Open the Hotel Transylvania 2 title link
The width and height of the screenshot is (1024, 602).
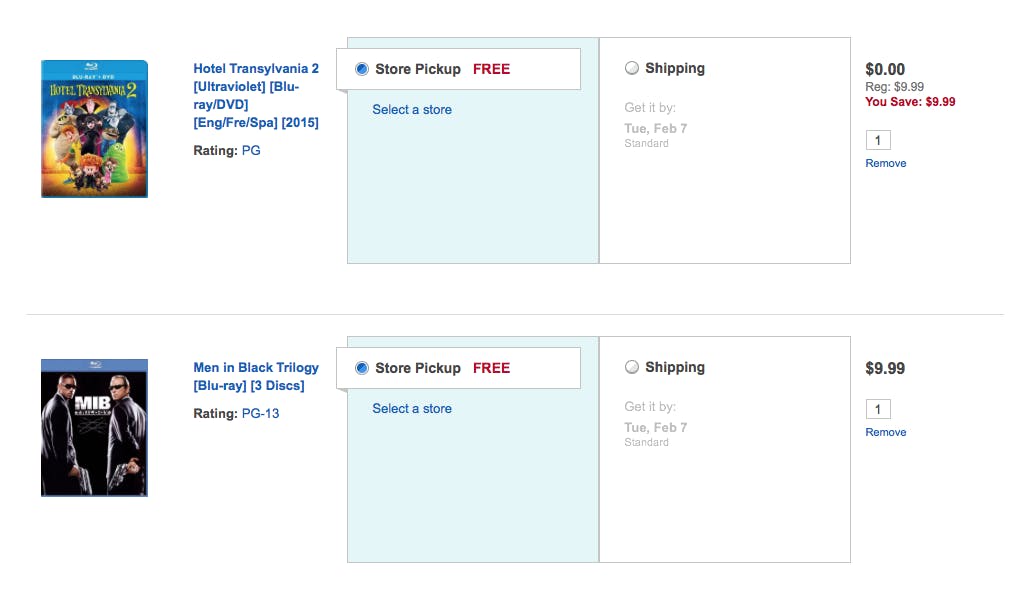(x=256, y=95)
